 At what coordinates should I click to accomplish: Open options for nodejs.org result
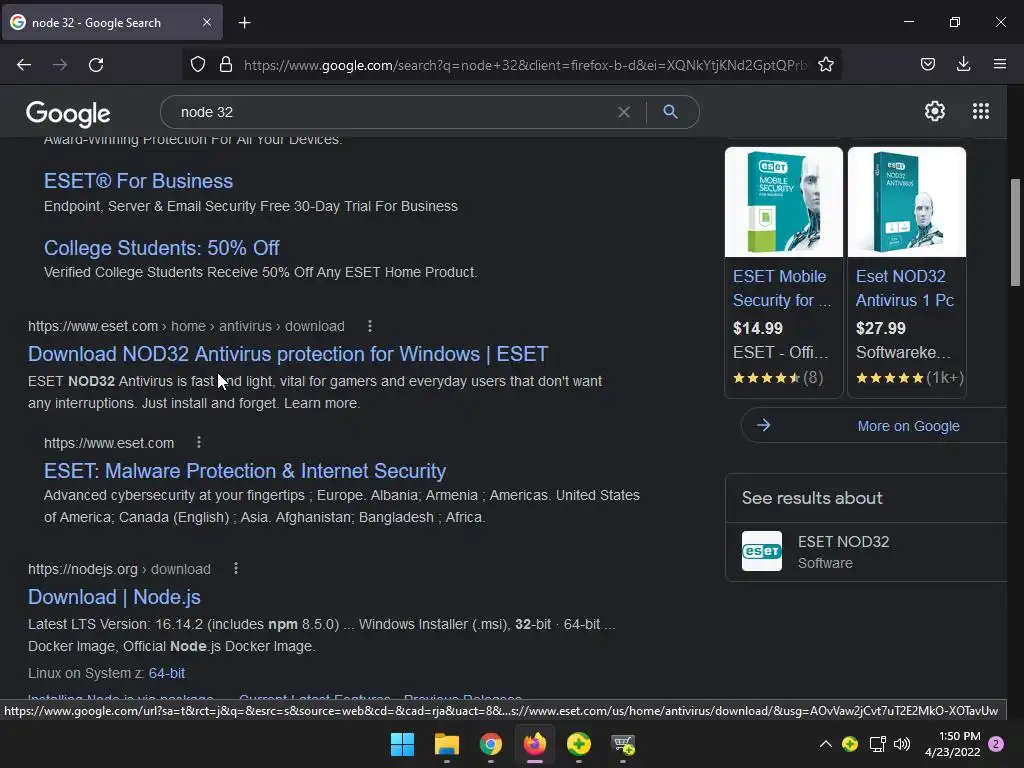click(x=236, y=569)
